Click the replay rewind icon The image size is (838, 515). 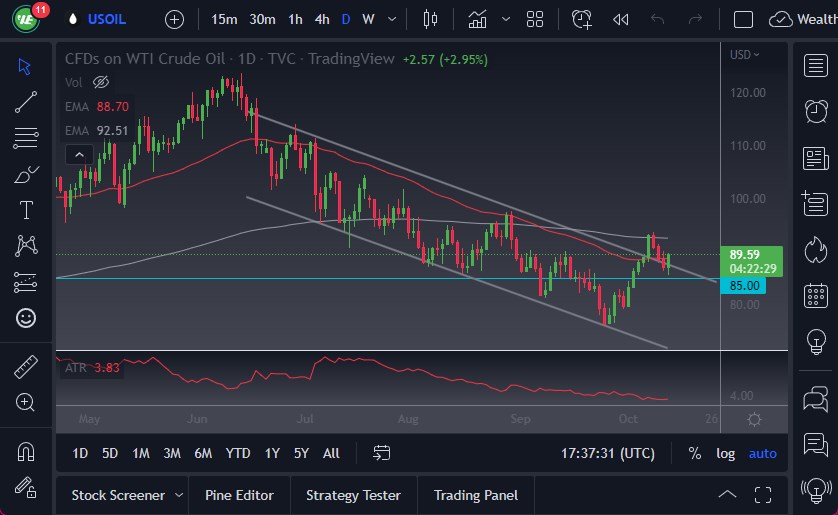coord(620,19)
